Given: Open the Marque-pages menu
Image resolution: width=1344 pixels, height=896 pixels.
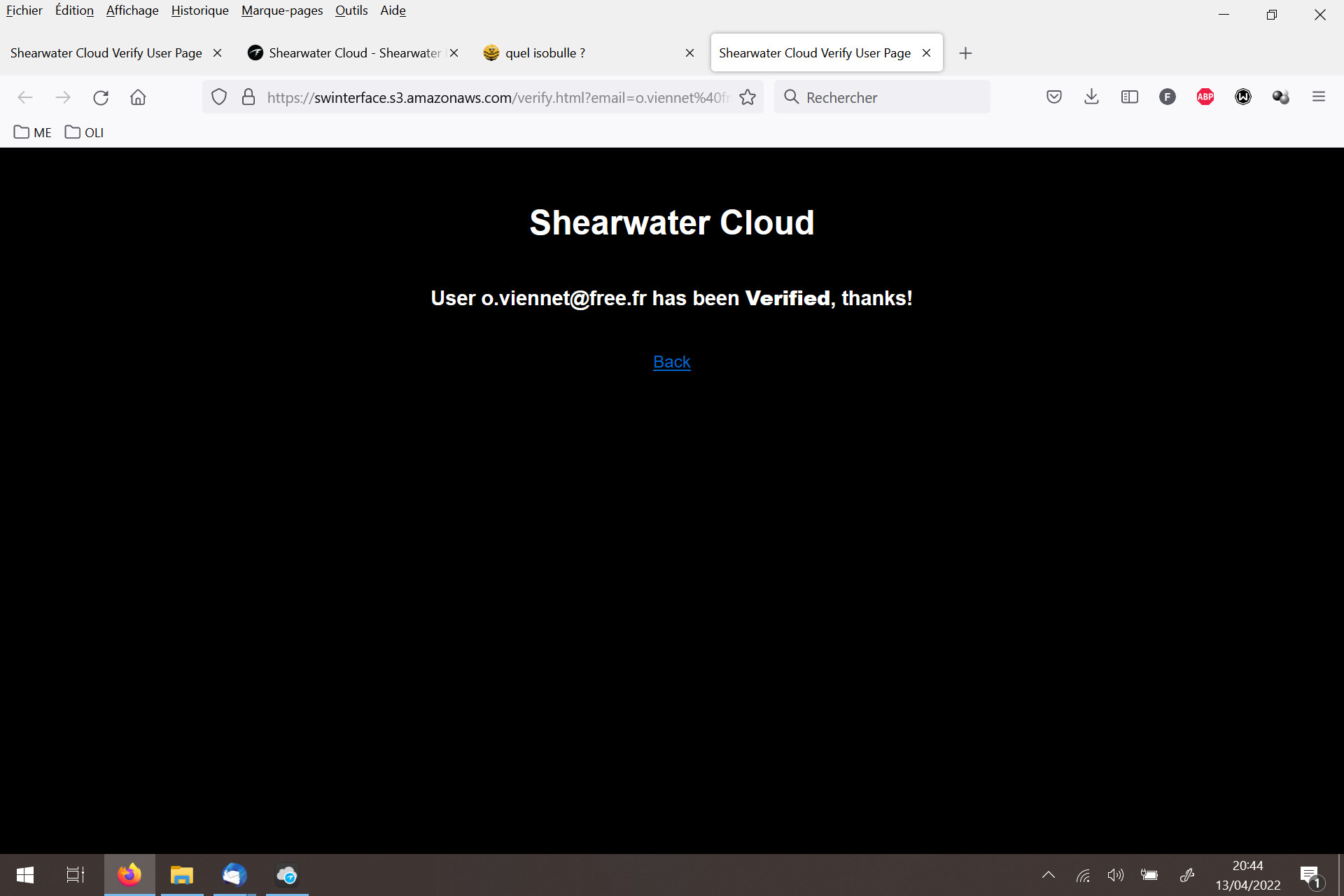Looking at the screenshot, I should tap(282, 10).
